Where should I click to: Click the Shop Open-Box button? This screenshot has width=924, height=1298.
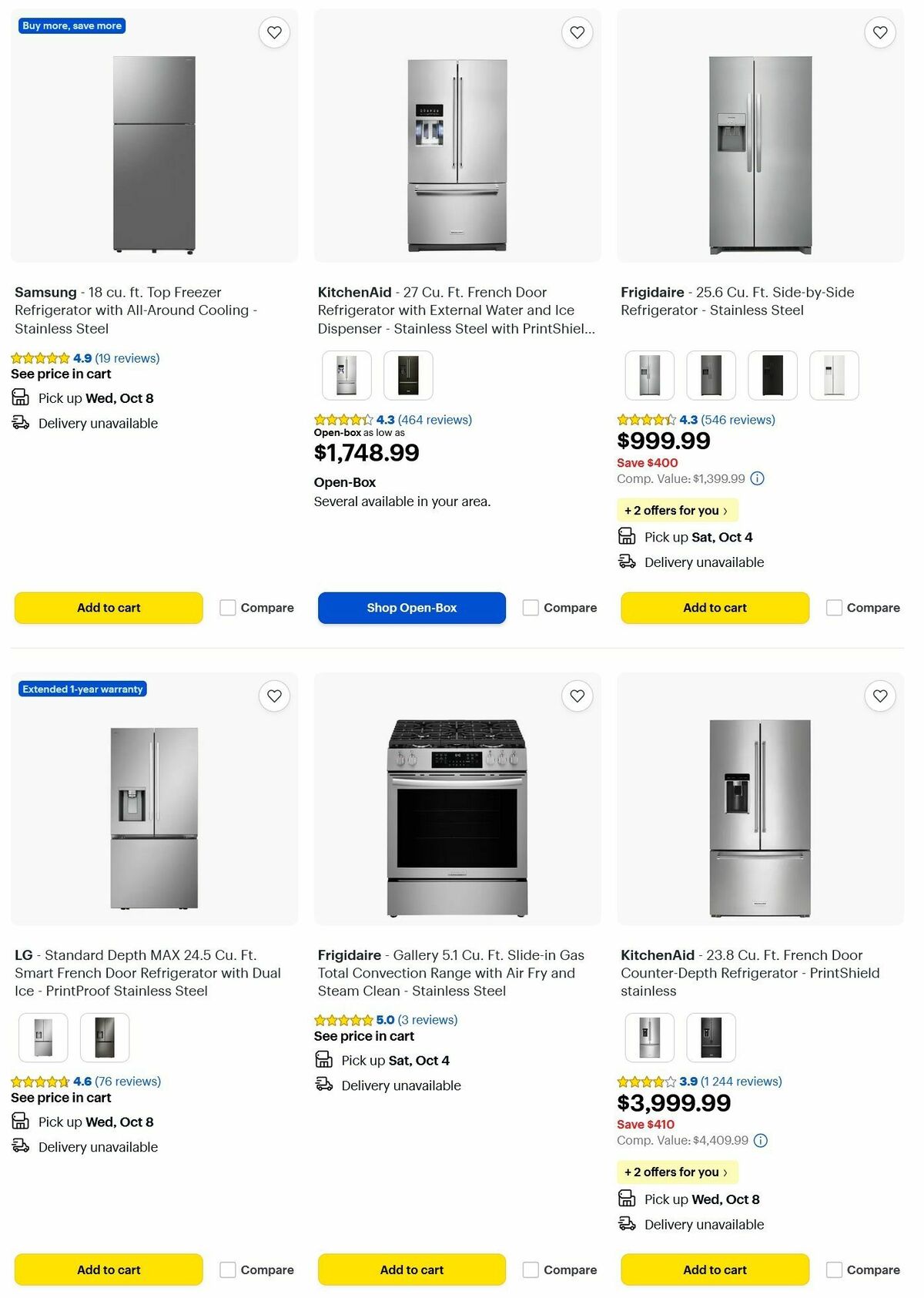pos(411,608)
